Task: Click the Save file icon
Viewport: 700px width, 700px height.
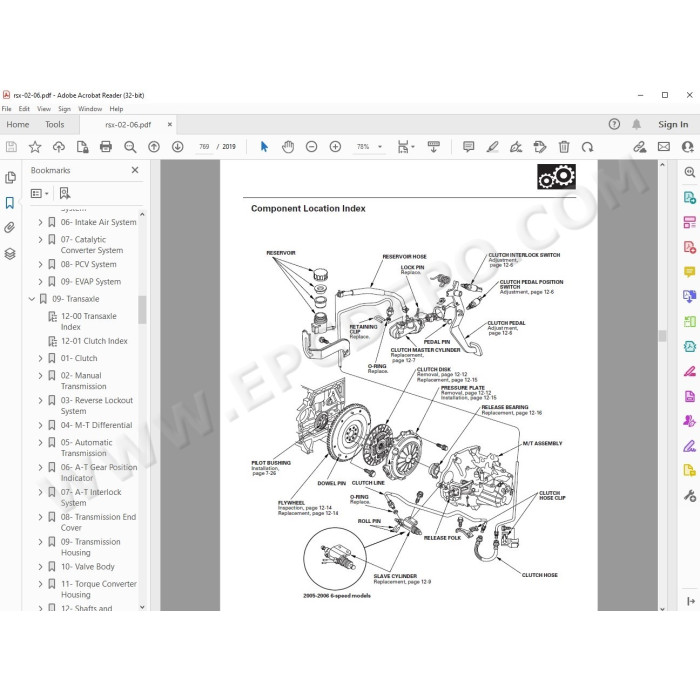Action: tap(11, 146)
